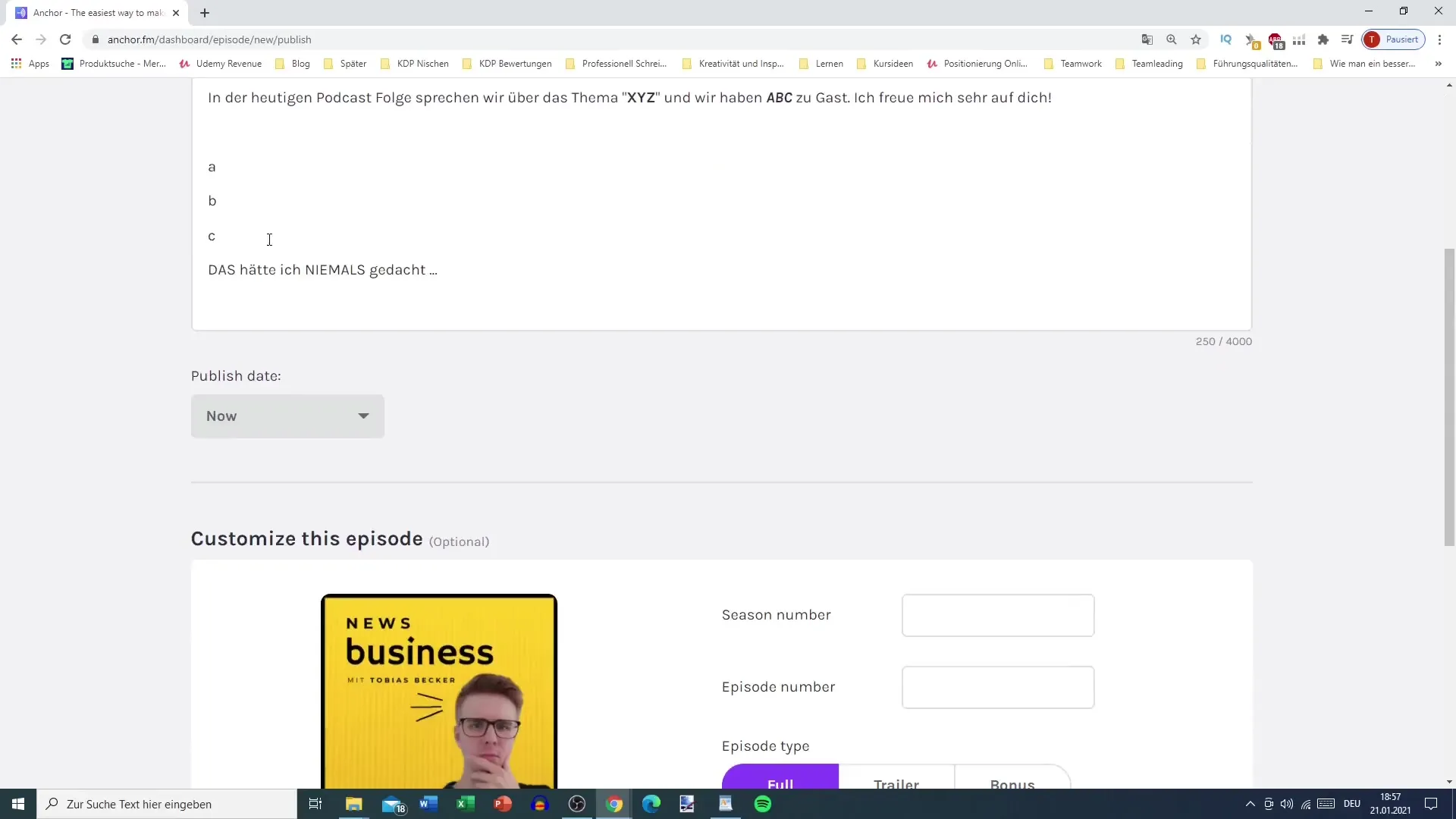Click the browser forward arrow
Viewport: 1456px width, 819px height.
(41, 39)
